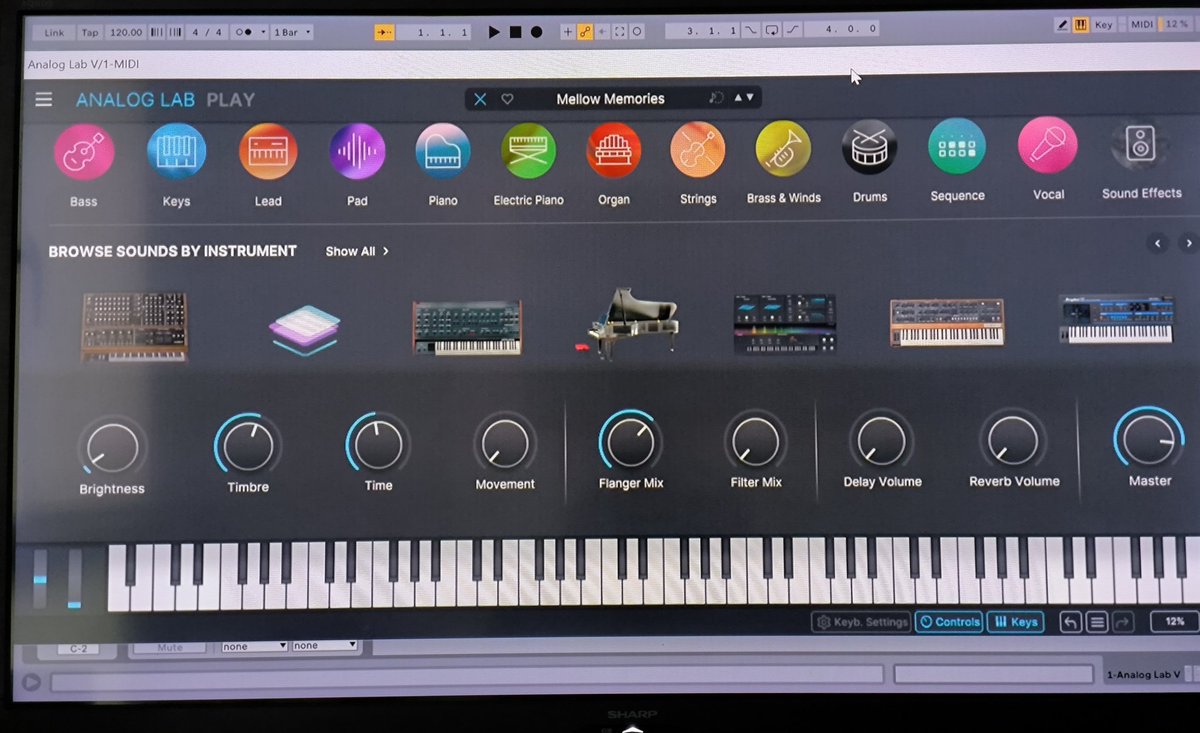
Task: Open the Organ category
Action: [614, 150]
